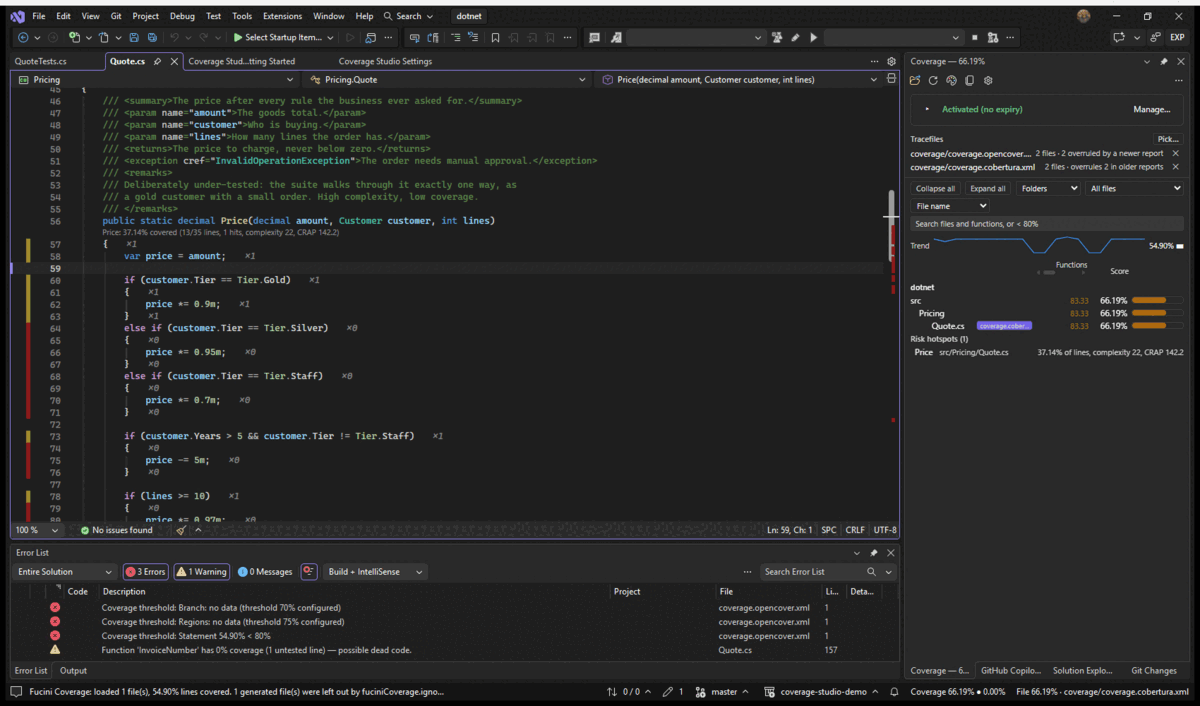Click the Manage... license button
The image size is (1200, 706).
tap(1151, 109)
